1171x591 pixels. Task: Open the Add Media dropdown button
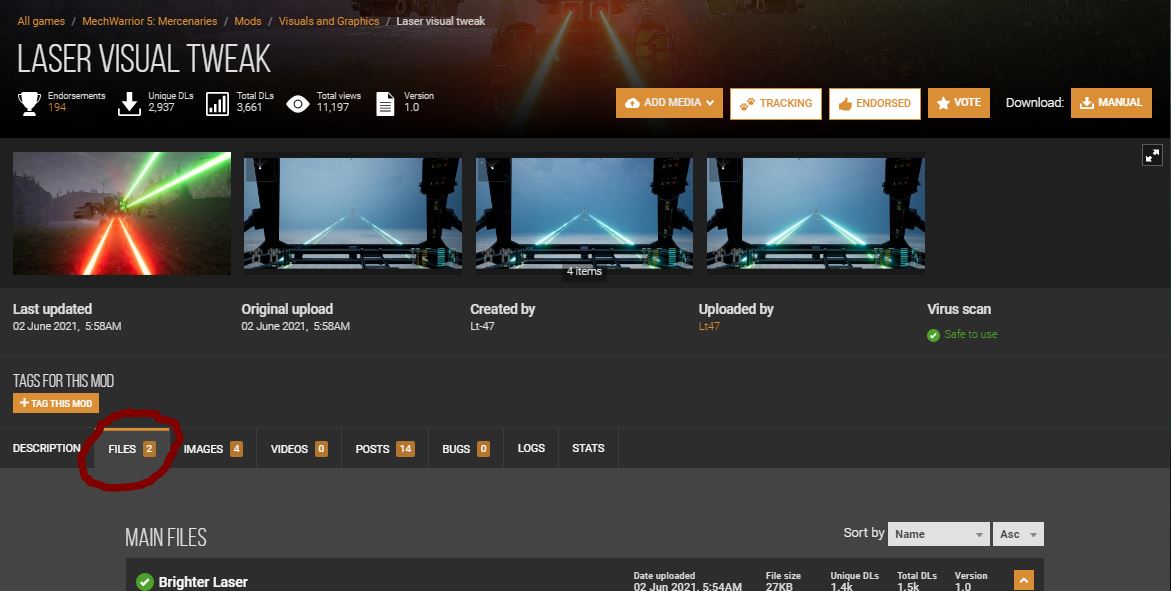click(669, 103)
